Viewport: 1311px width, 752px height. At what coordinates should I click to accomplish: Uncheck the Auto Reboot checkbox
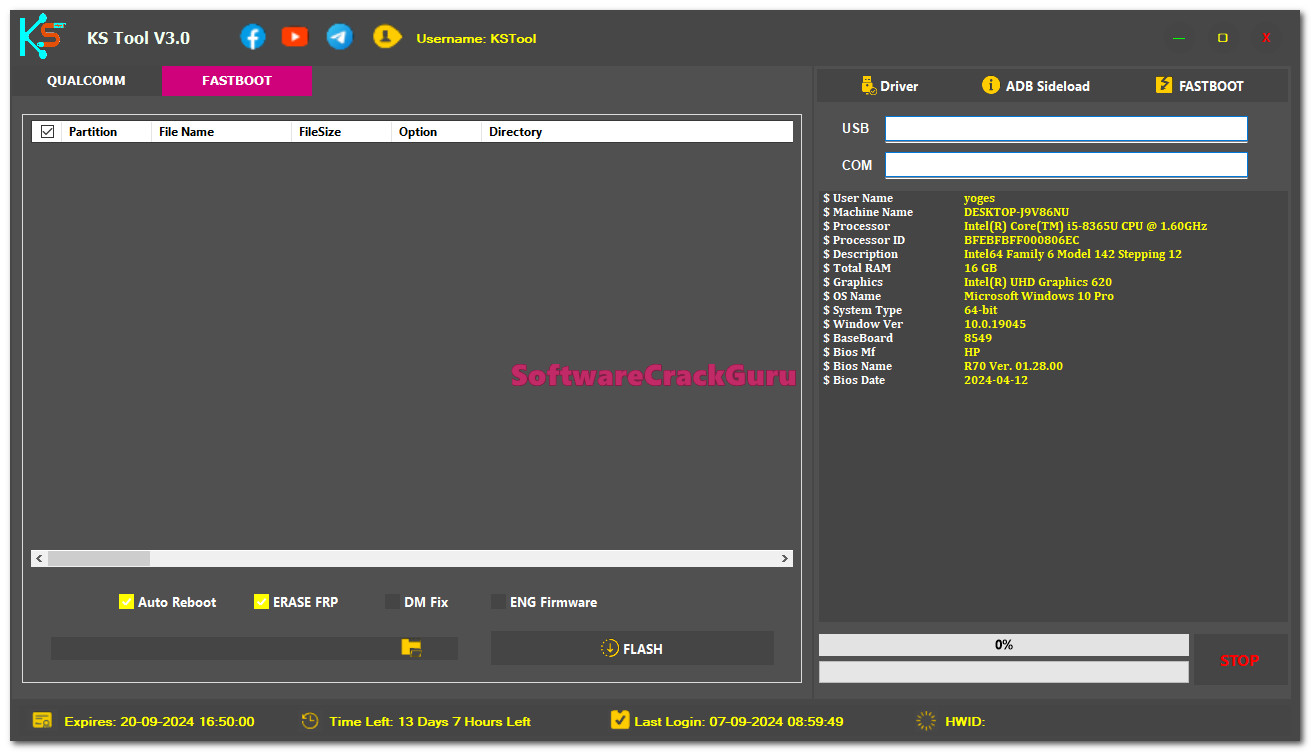[126, 602]
